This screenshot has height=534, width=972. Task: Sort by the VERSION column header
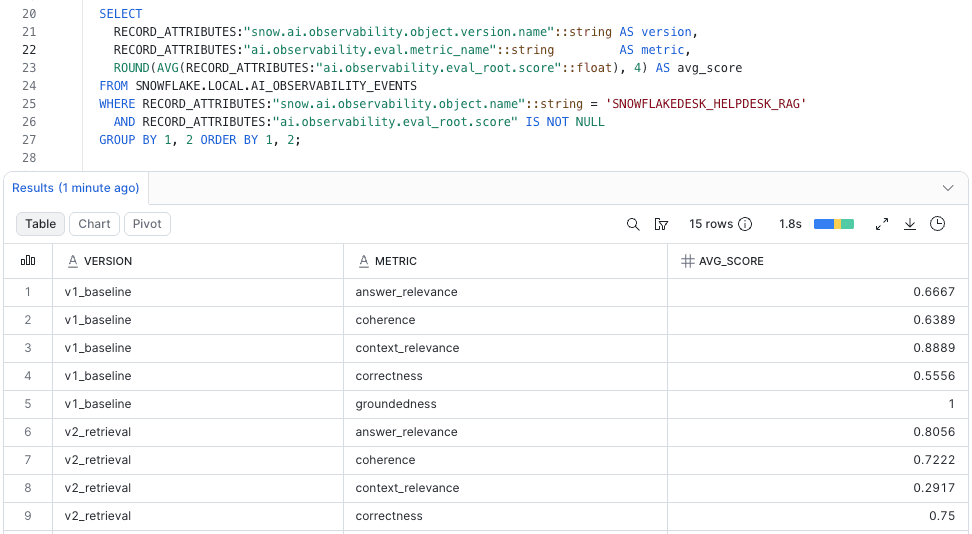point(108,261)
